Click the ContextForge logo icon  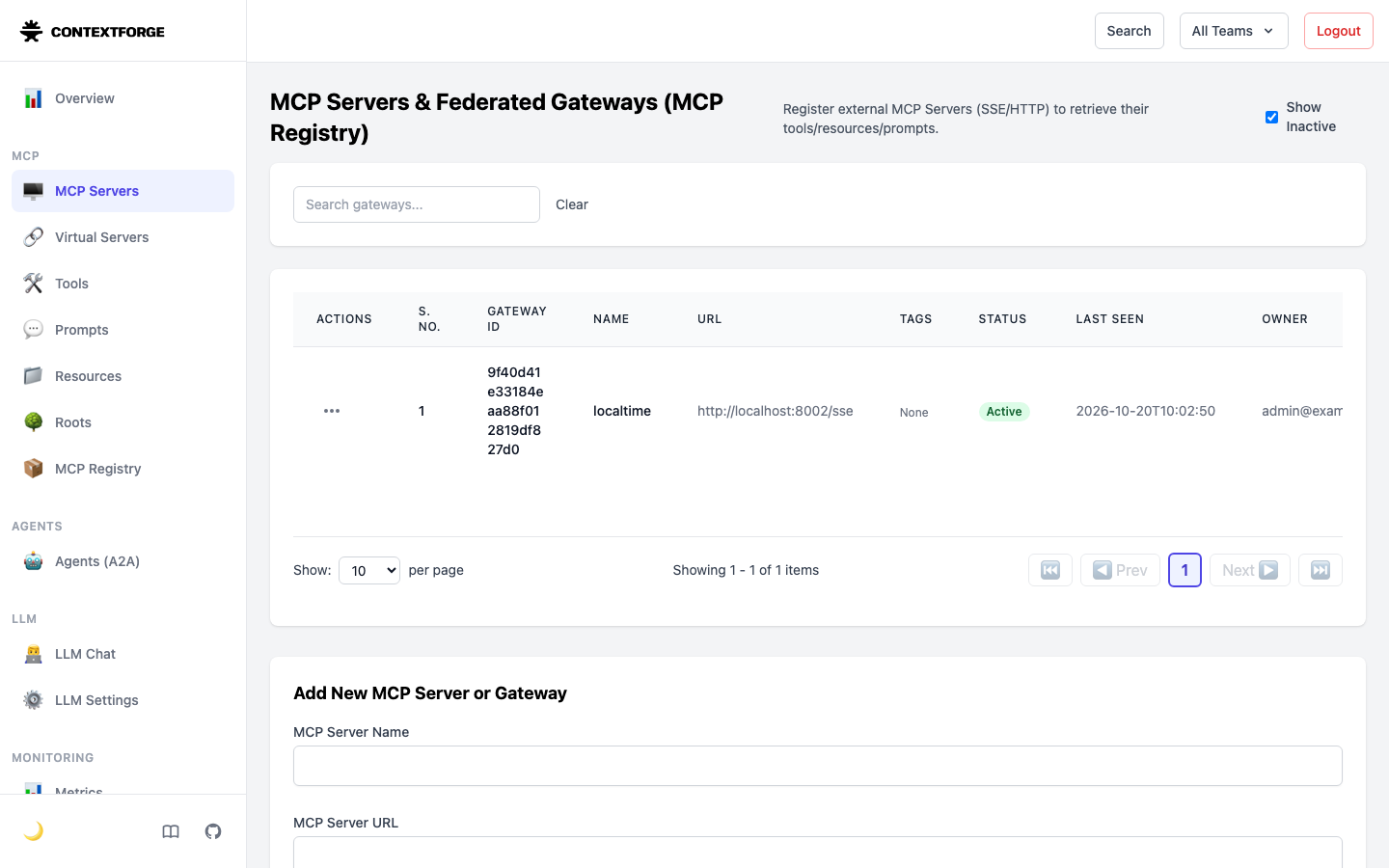pyautogui.click(x=31, y=31)
